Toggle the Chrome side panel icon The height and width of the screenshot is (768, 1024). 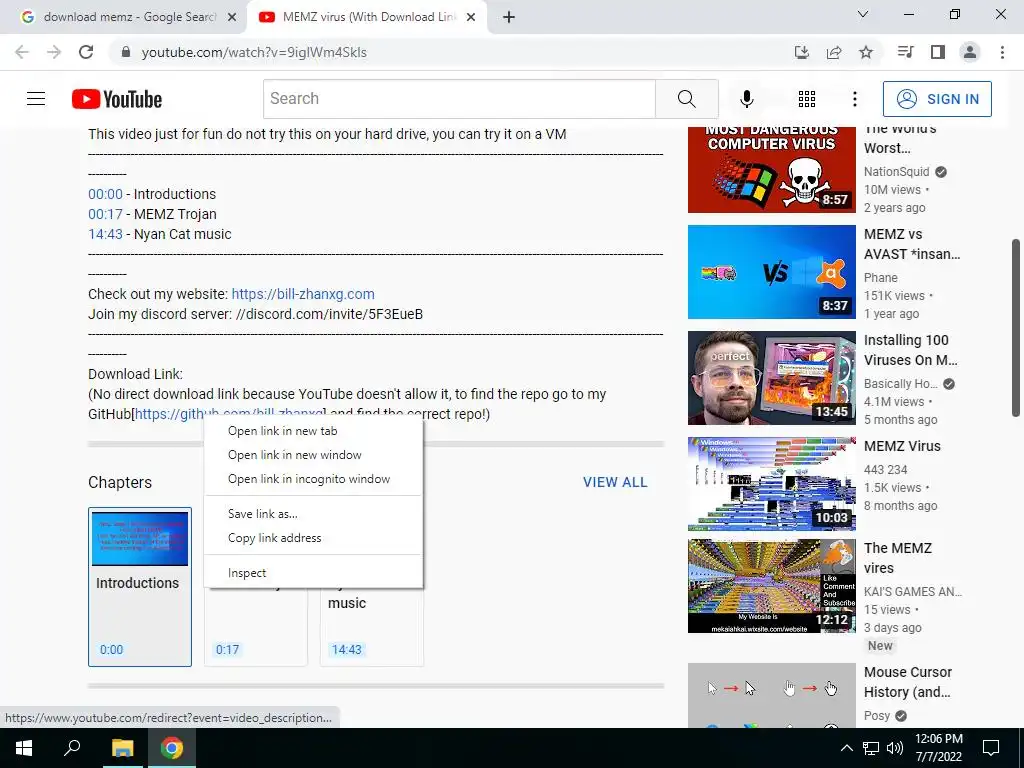click(938, 52)
